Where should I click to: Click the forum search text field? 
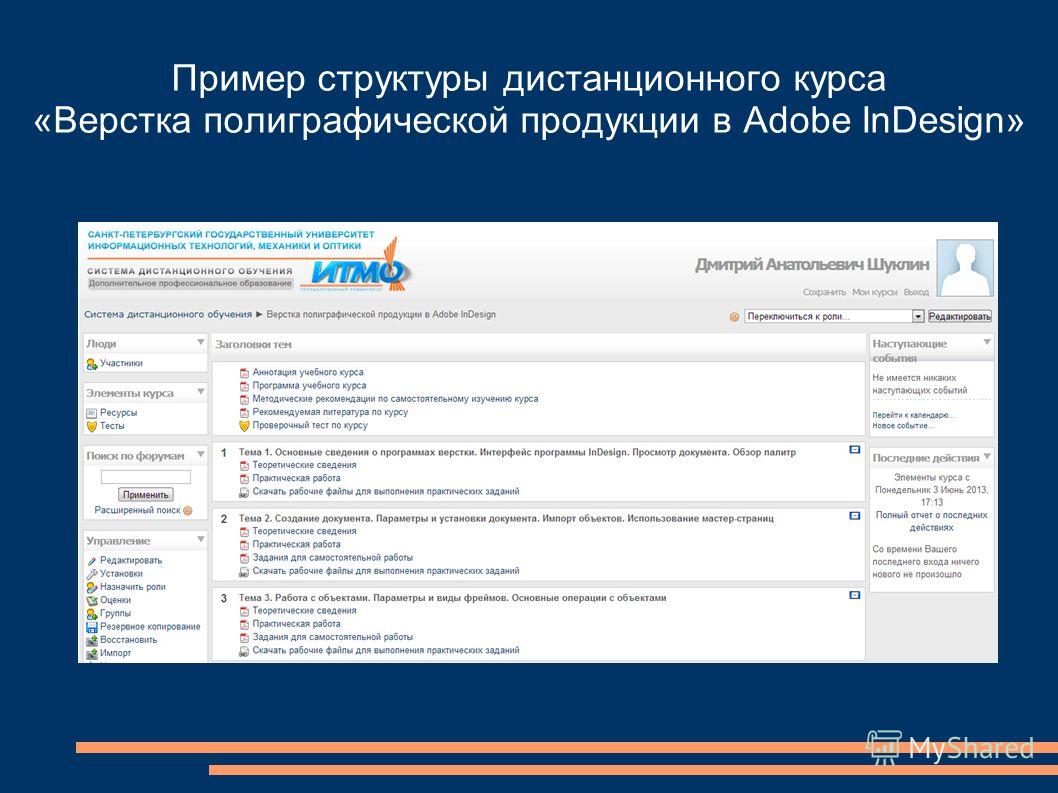(x=146, y=477)
